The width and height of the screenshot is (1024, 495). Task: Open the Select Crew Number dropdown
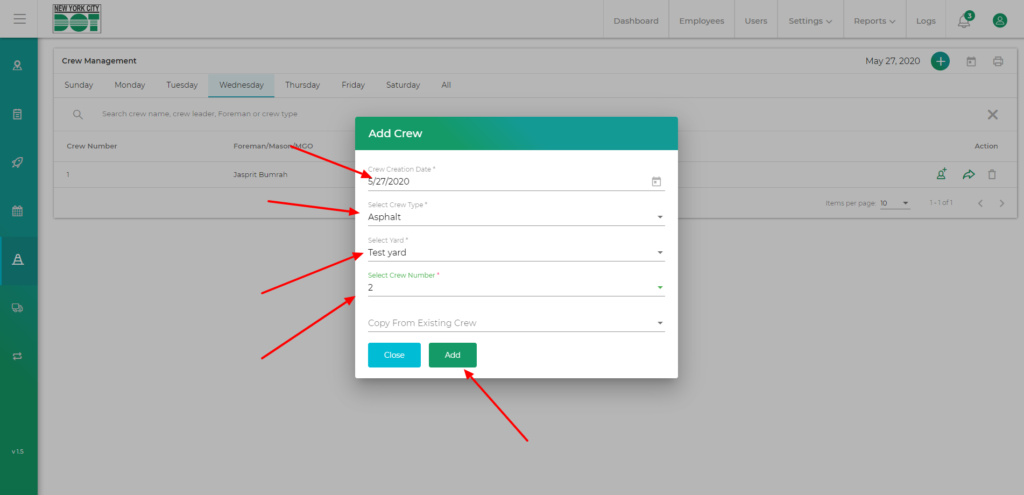(659, 288)
